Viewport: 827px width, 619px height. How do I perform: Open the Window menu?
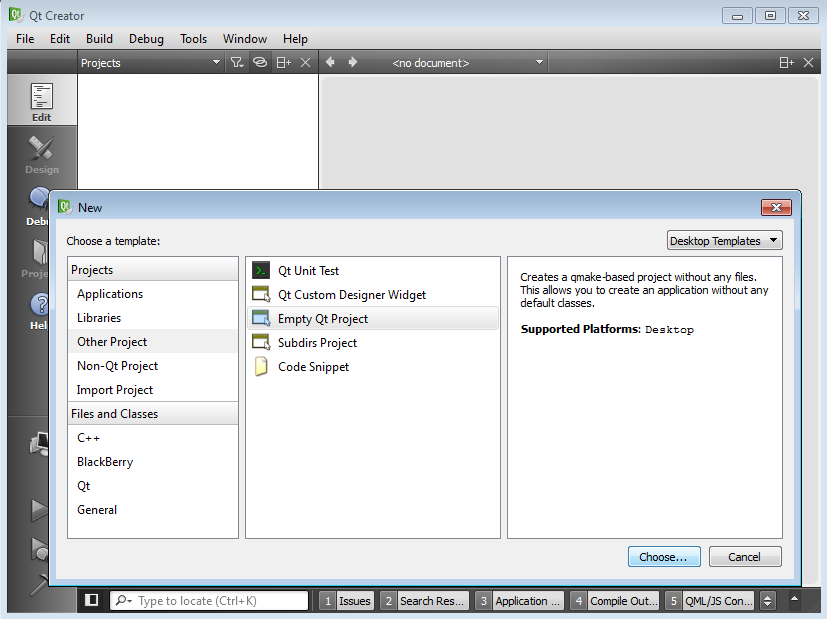coord(245,39)
